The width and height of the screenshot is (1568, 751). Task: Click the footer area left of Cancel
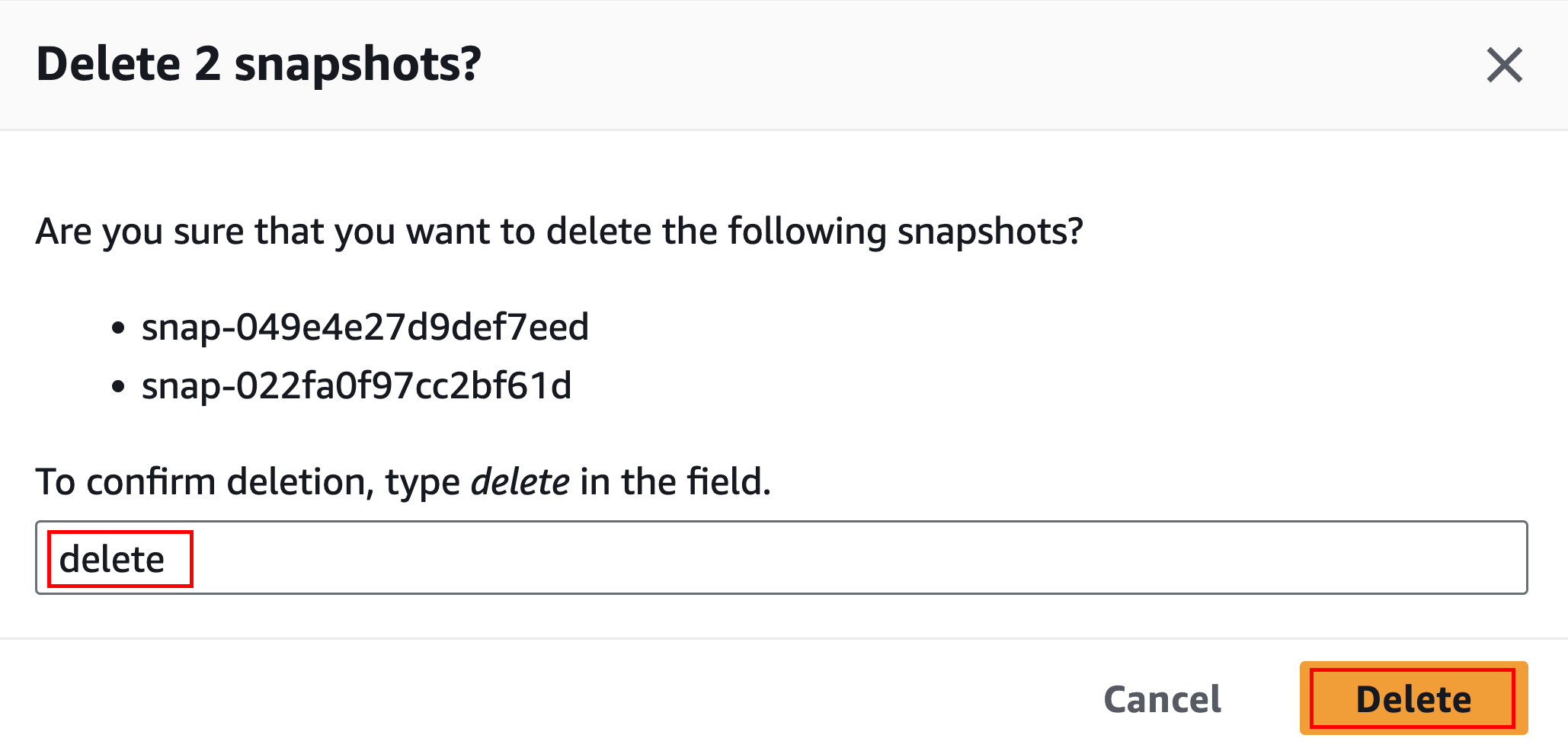coord(533,698)
